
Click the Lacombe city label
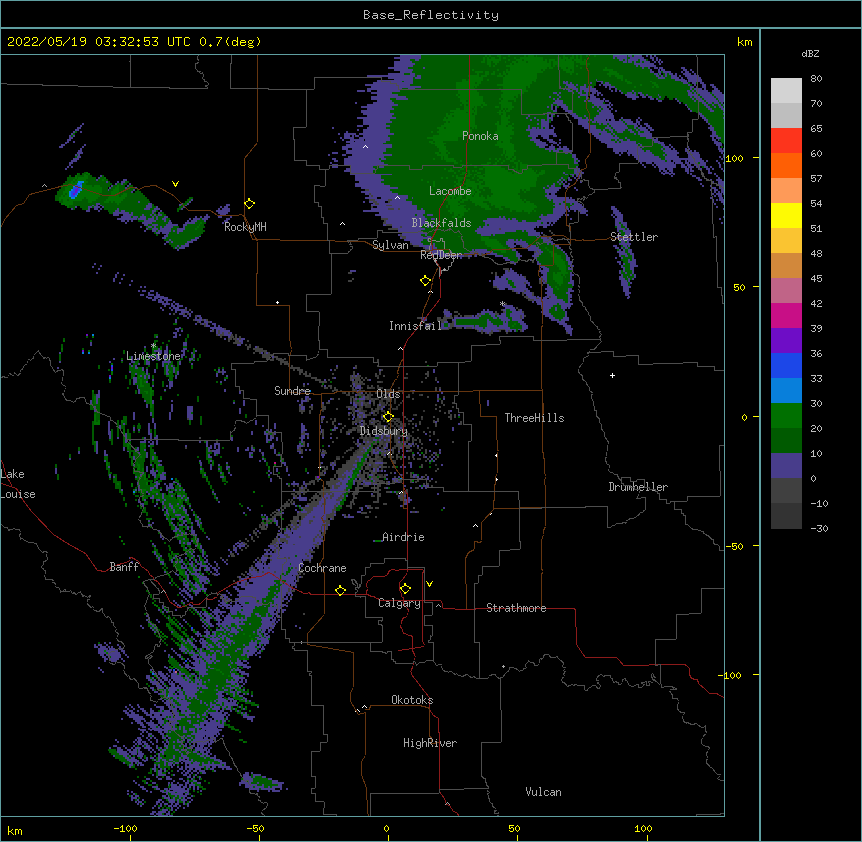[450, 191]
